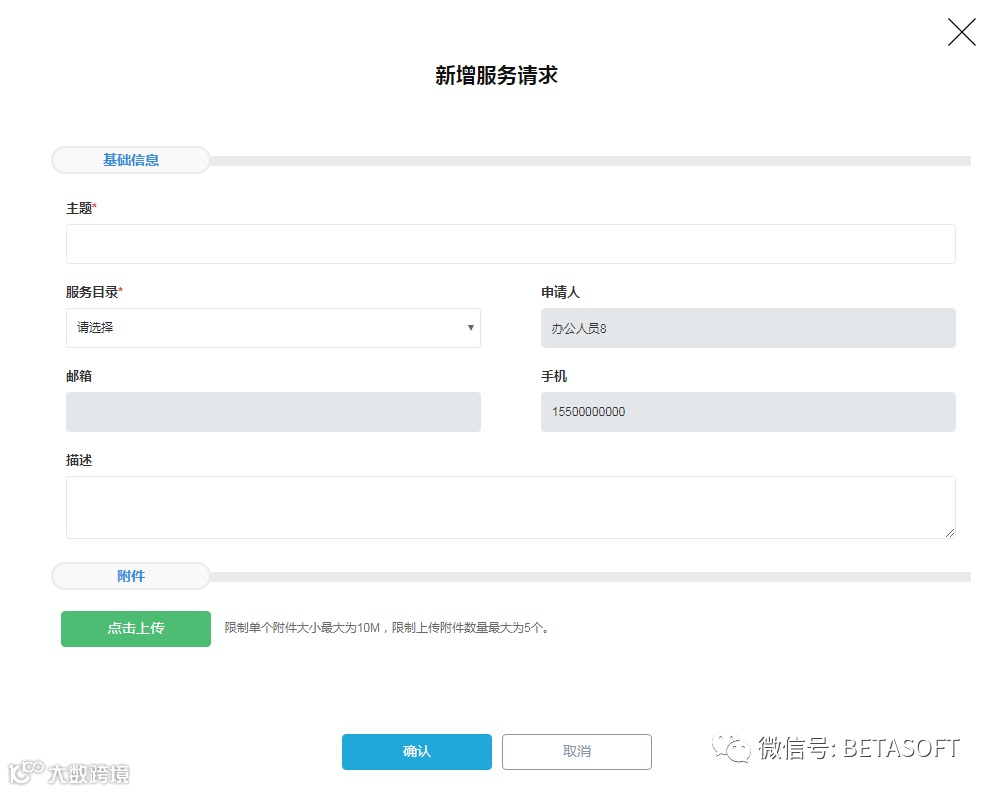Screen dimensions: 992x792
Task: Close the 新增服务请求 dialog with X
Action: pos(962,32)
